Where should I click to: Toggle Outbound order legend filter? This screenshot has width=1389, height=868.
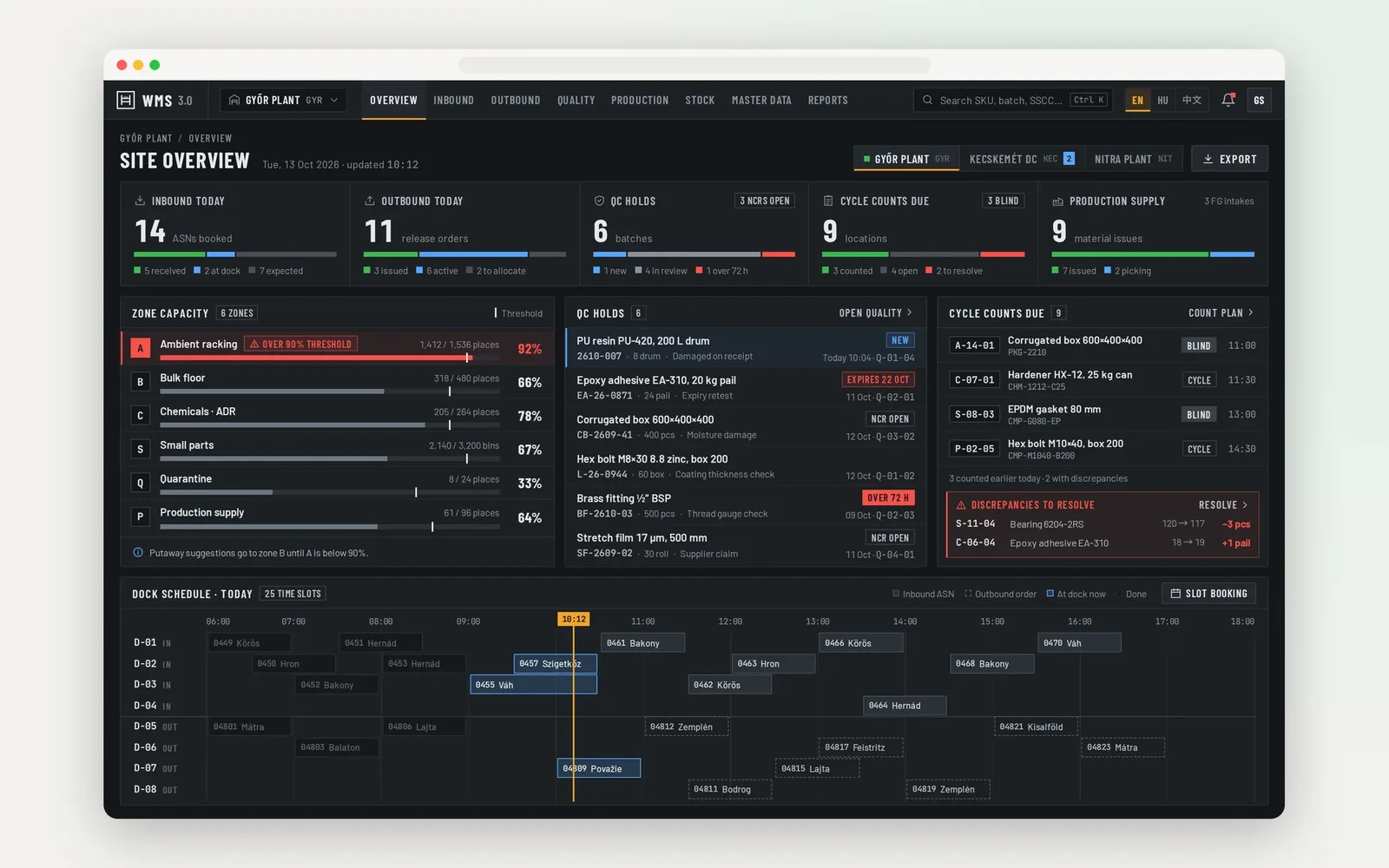tap(1000, 594)
